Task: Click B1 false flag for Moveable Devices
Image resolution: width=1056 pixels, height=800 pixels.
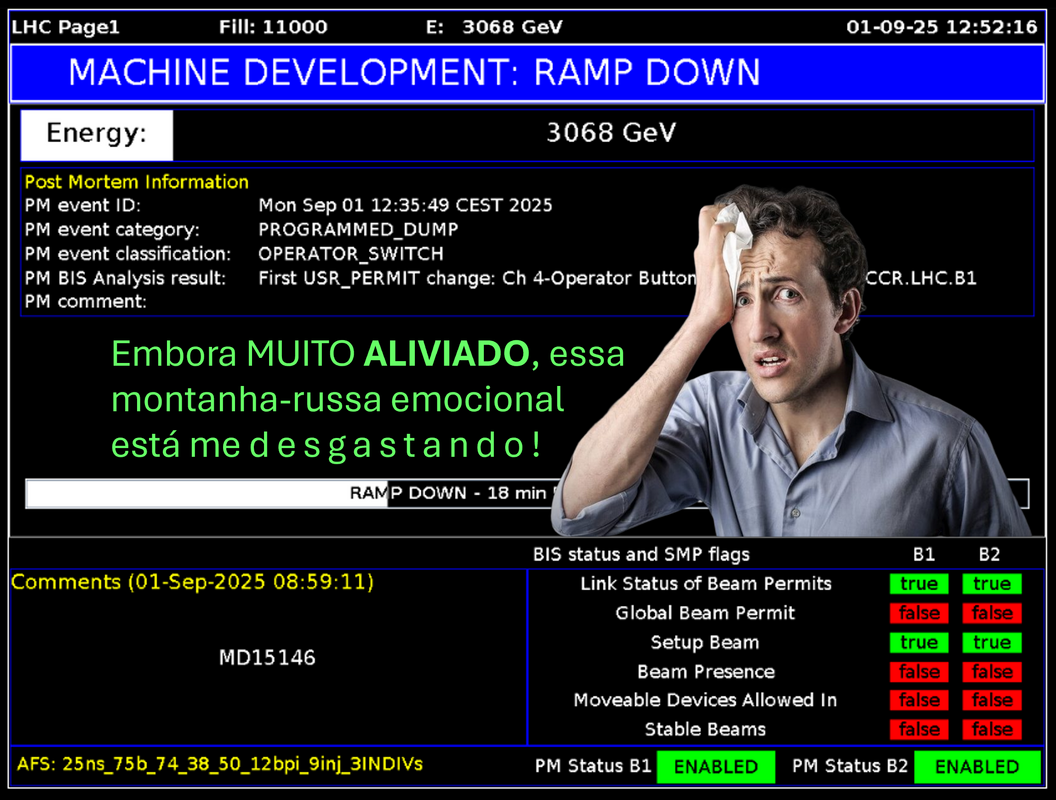Action: (919, 700)
